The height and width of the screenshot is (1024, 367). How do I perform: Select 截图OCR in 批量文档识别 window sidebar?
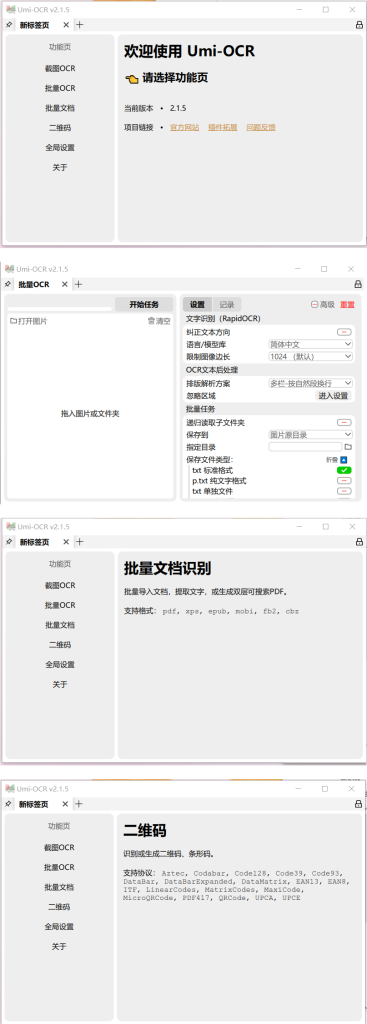(x=59, y=585)
